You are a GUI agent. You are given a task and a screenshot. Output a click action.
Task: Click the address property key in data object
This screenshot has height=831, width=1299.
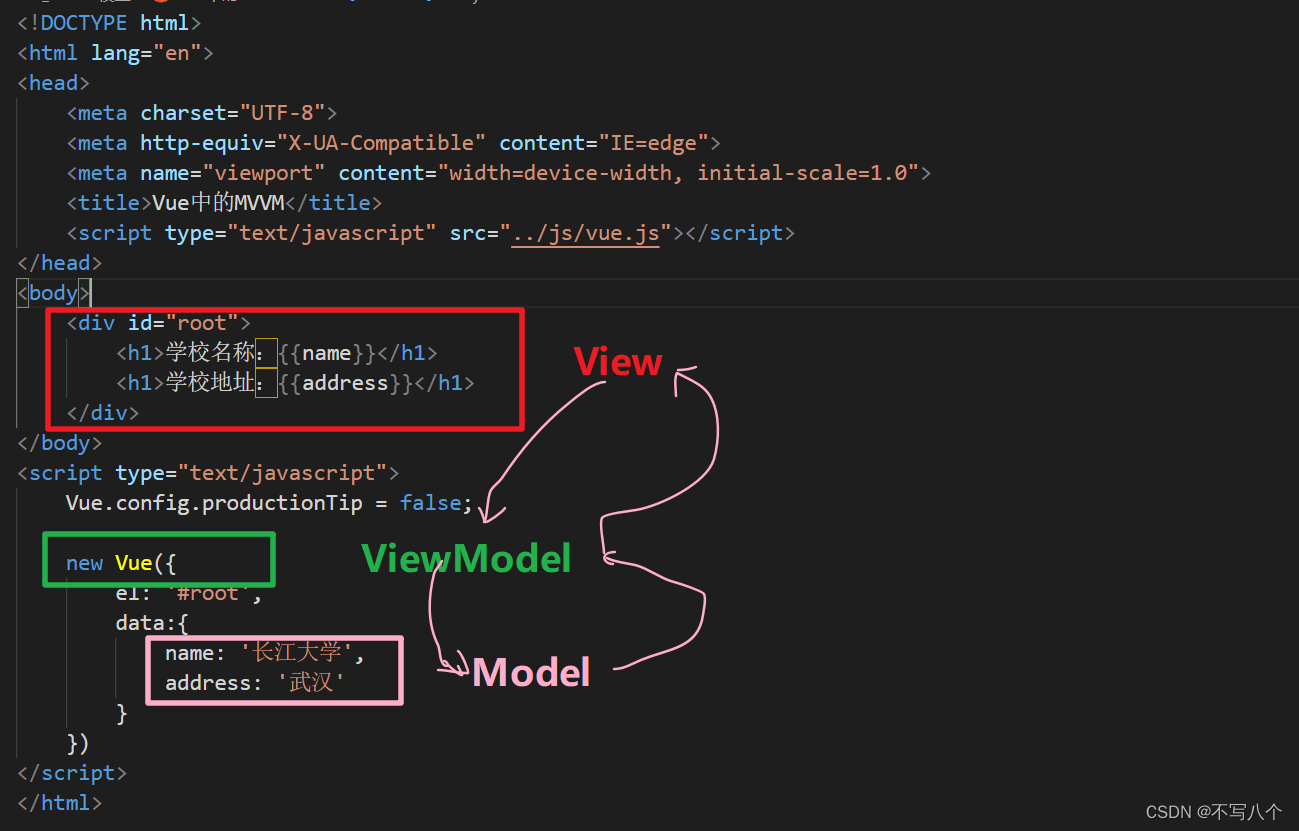tap(208, 683)
